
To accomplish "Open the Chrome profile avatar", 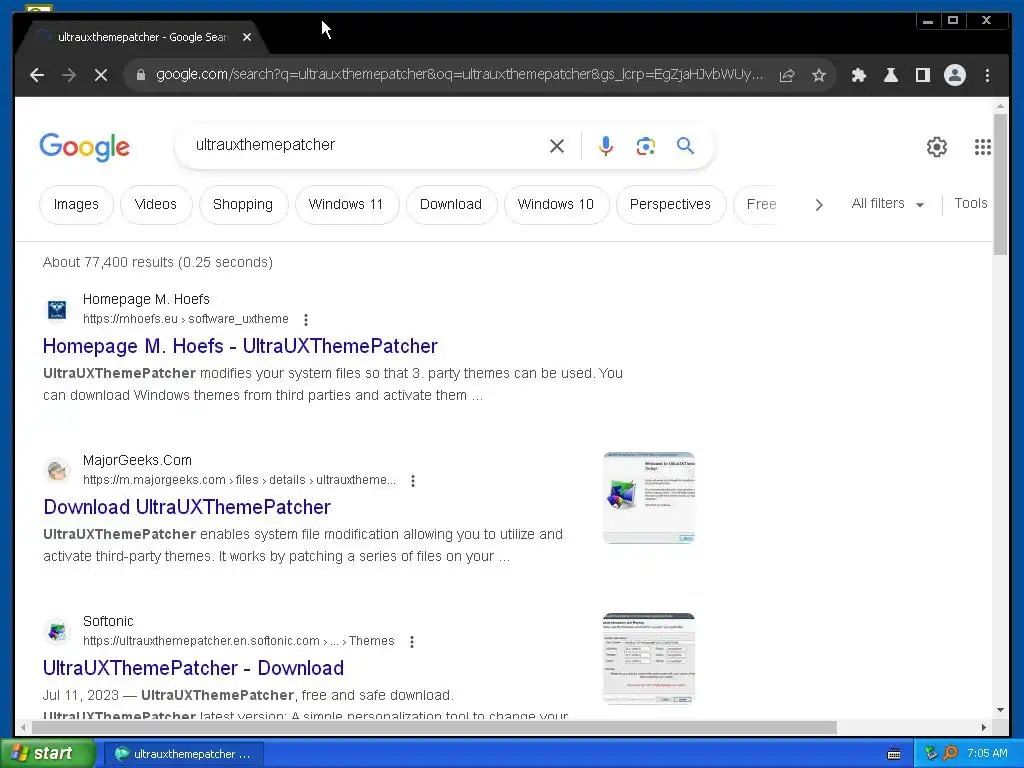I will click(x=955, y=75).
